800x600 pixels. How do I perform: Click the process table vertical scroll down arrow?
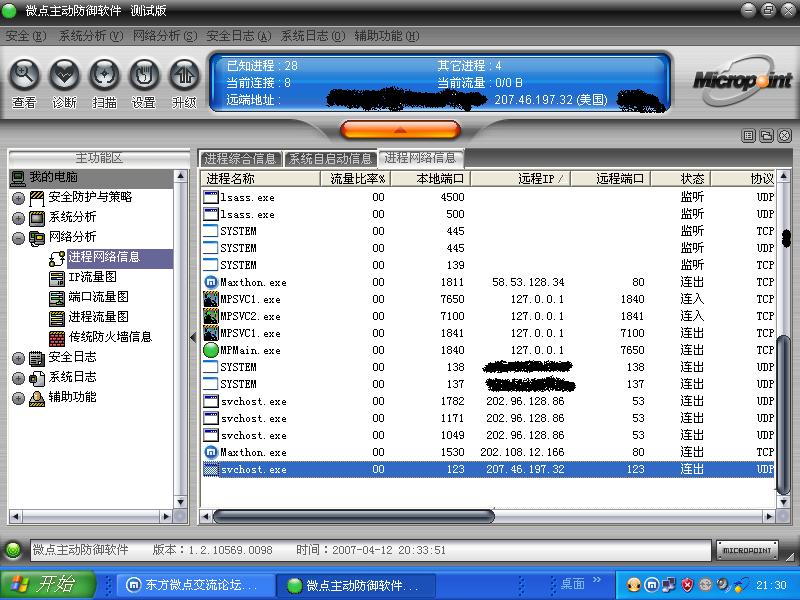784,502
